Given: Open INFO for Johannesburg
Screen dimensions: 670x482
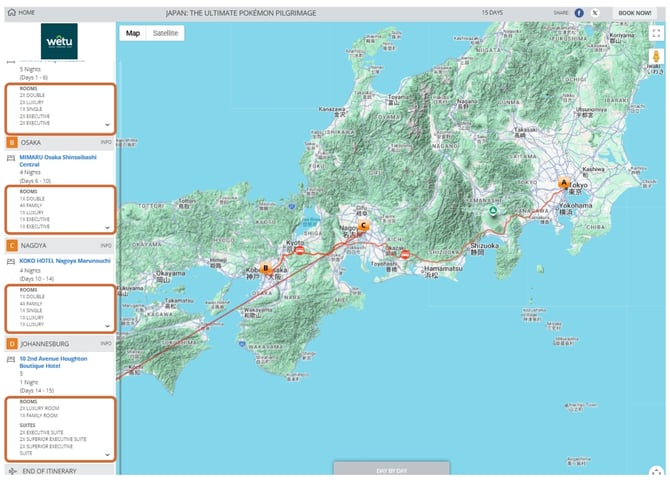Looking at the screenshot, I should click(106, 344).
